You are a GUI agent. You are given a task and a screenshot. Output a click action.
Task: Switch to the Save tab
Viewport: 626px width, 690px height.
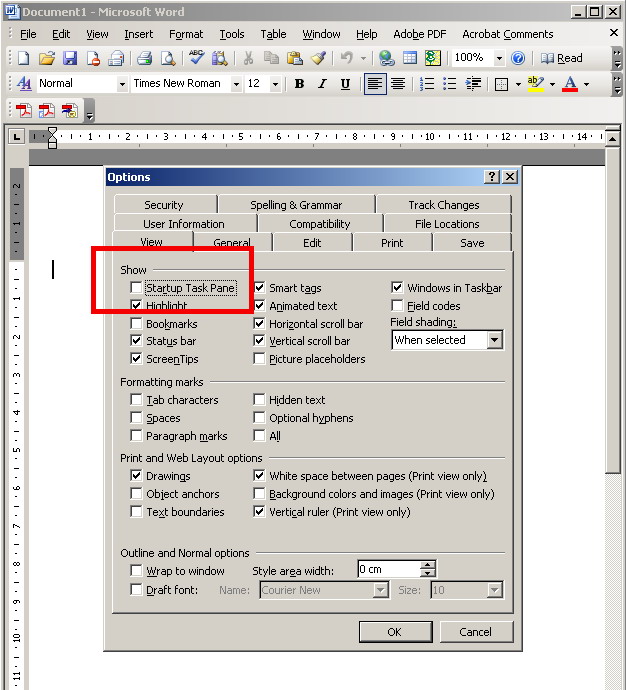tap(472, 243)
